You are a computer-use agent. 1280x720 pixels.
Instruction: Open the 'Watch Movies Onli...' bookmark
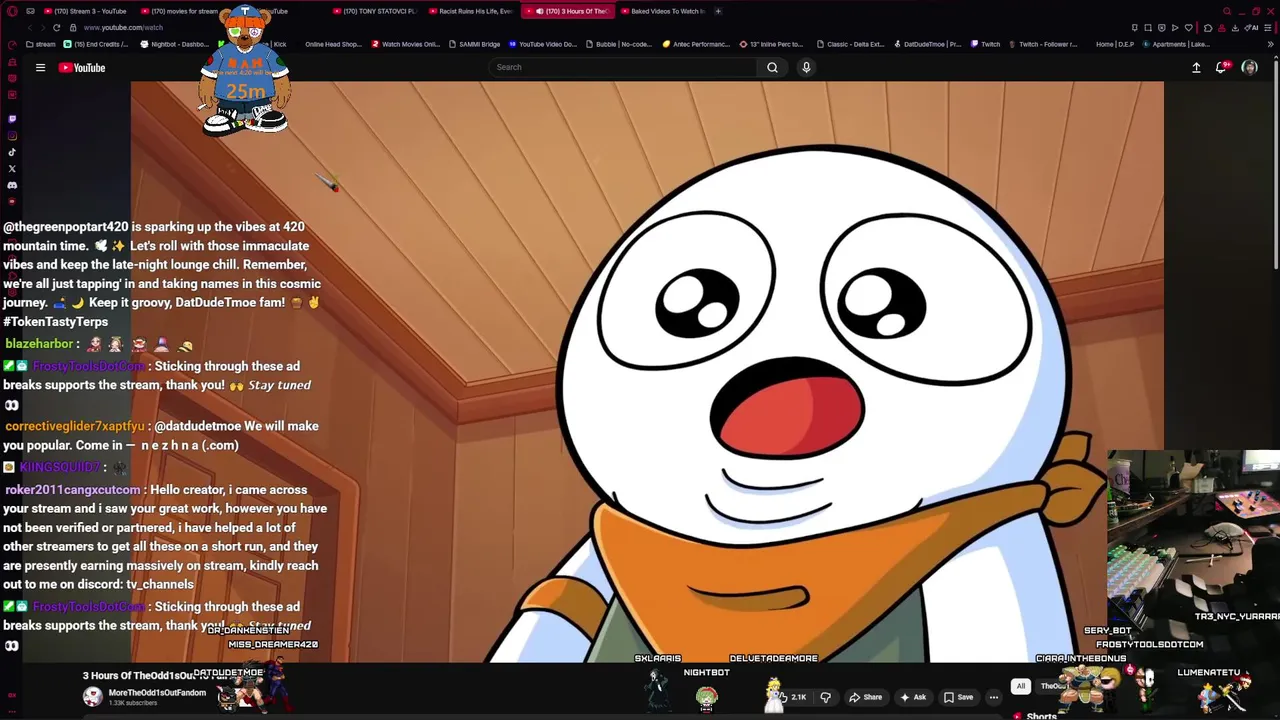[x=405, y=44]
